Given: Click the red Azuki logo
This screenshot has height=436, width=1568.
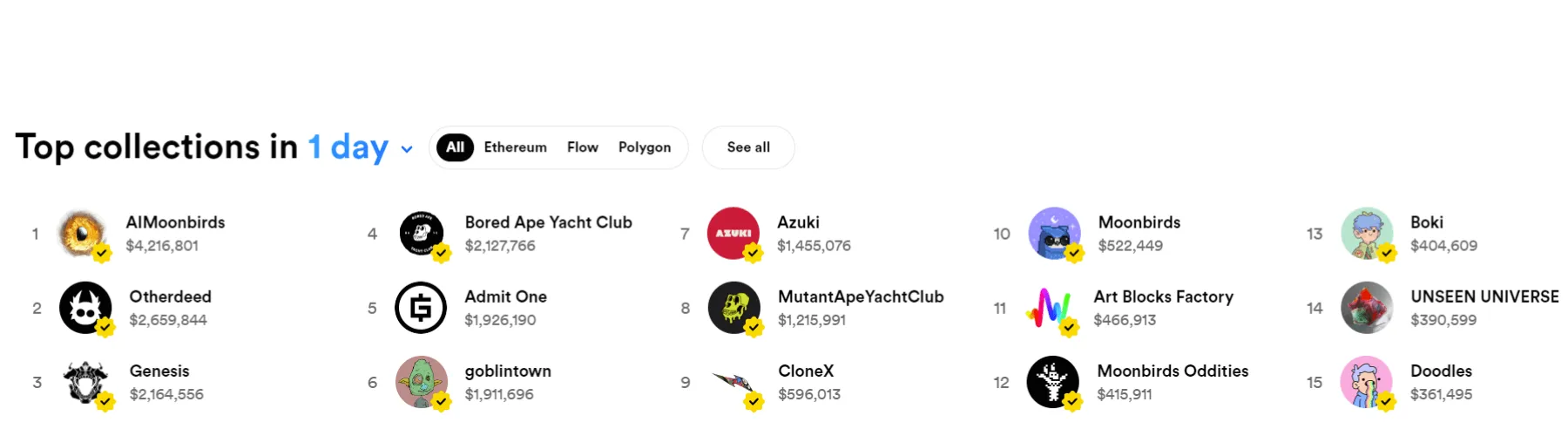Looking at the screenshot, I should [733, 233].
